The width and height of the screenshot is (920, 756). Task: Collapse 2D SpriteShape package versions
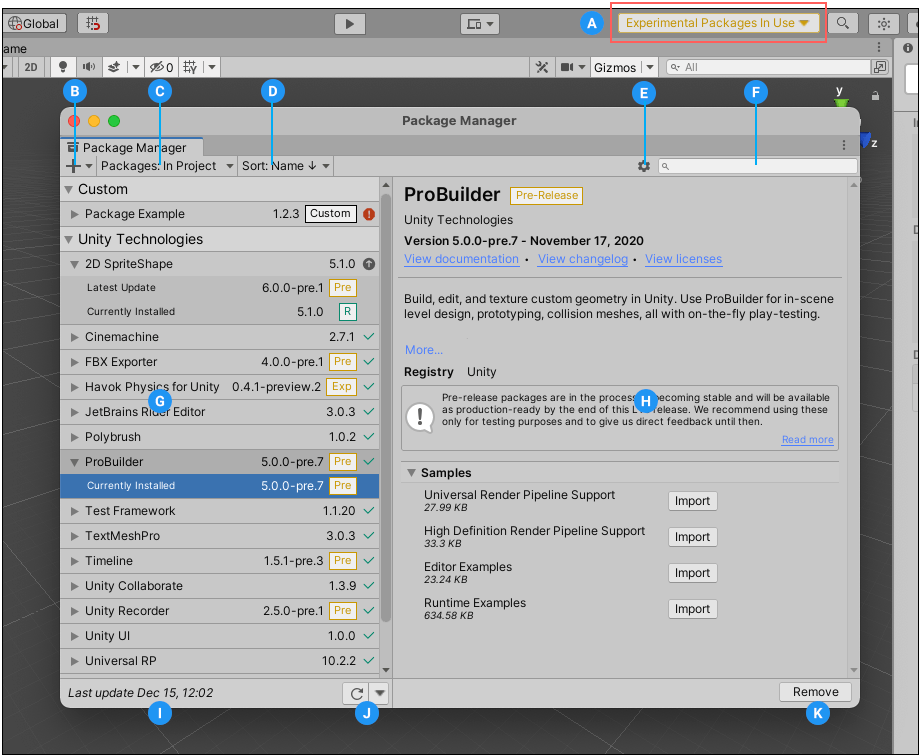(x=75, y=264)
